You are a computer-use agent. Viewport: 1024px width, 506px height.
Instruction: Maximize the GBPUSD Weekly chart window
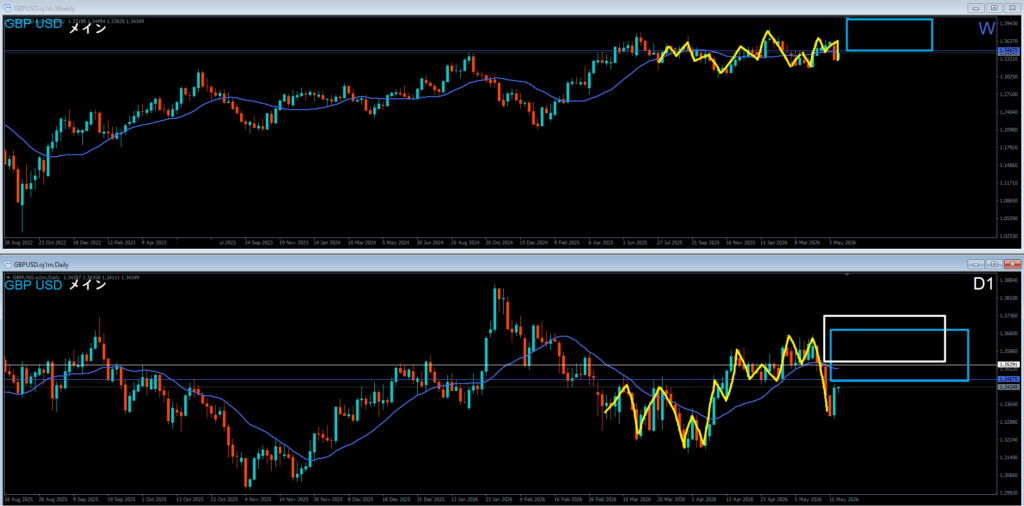994,8
